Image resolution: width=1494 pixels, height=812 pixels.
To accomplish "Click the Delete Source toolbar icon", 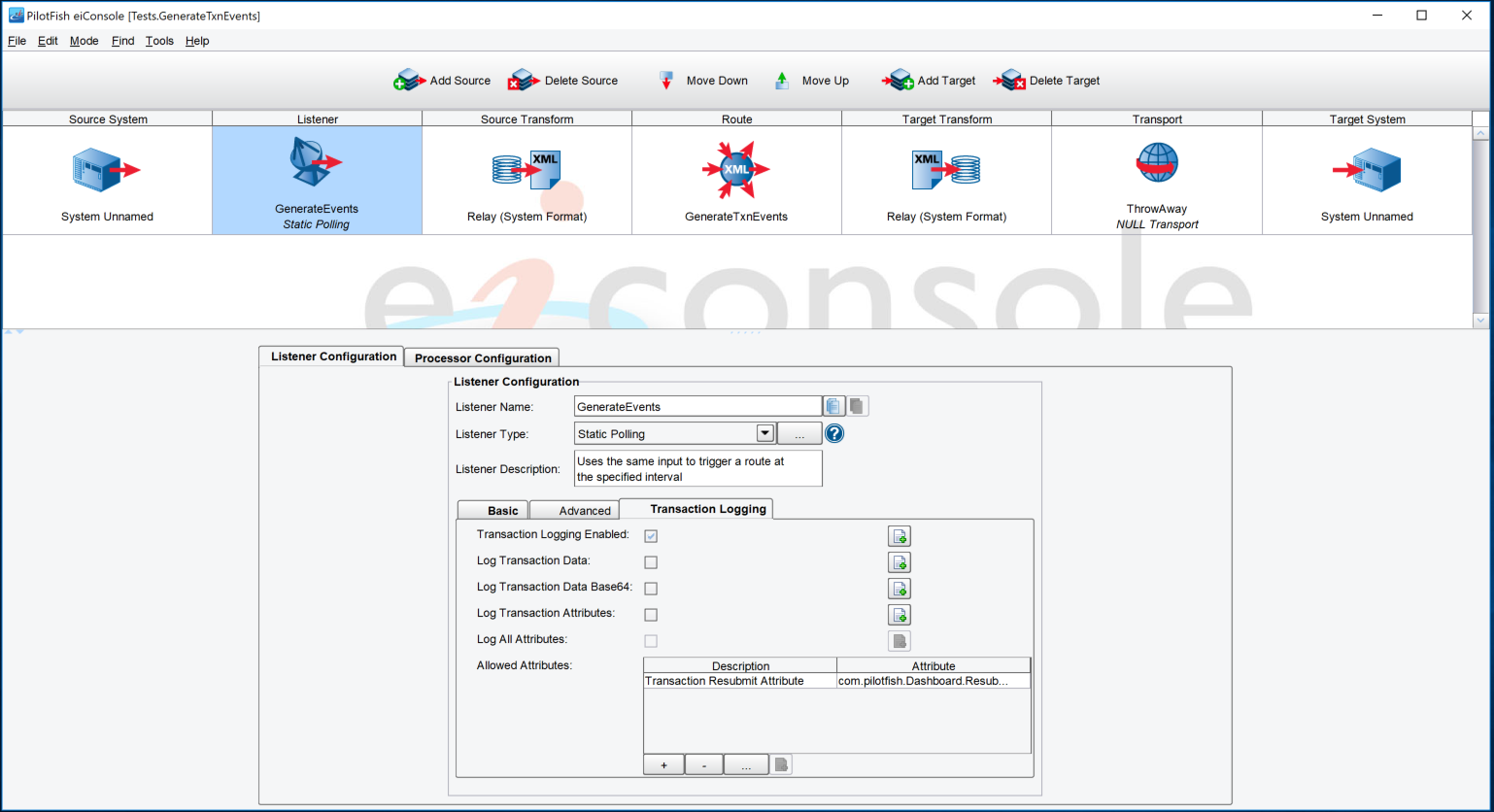I will (523, 81).
